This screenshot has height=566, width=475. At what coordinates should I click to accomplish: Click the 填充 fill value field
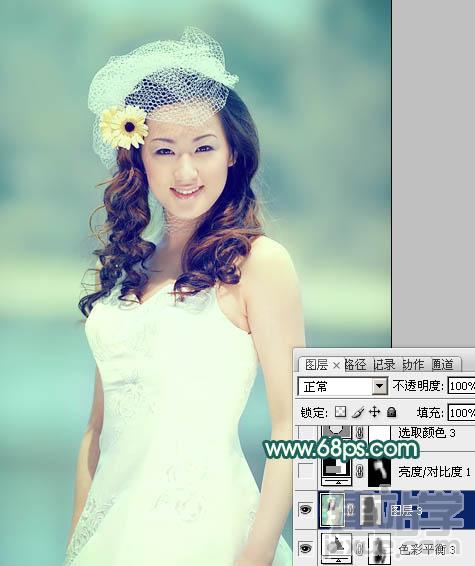(461, 412)
